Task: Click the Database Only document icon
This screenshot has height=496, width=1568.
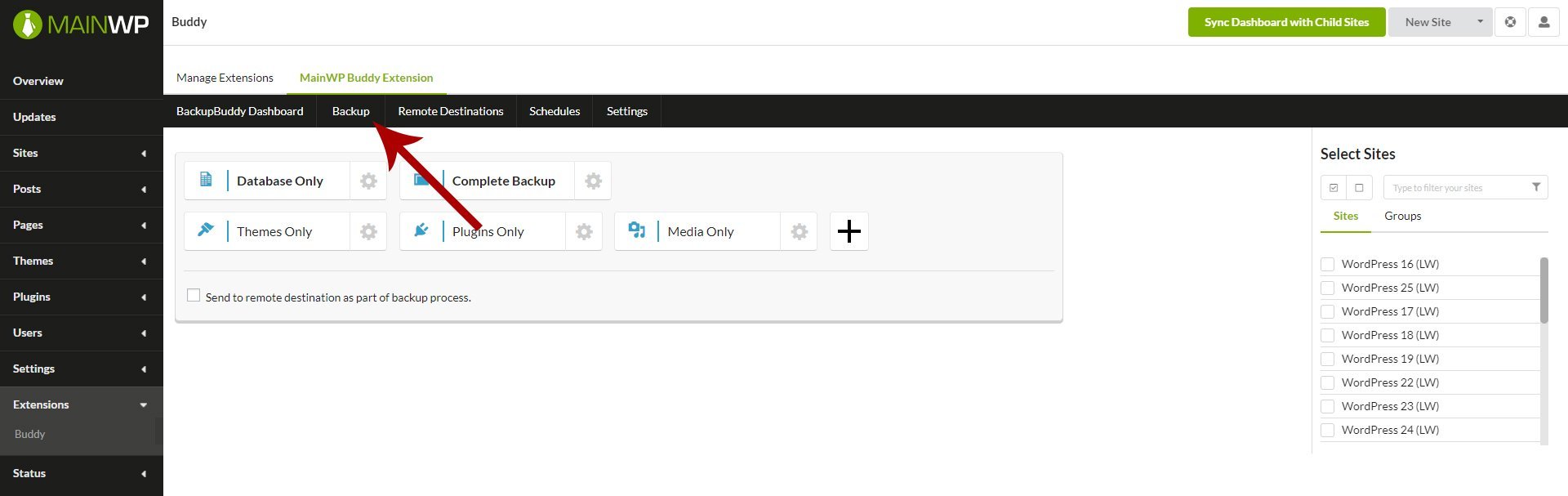Action: click(x=206, y=179)
